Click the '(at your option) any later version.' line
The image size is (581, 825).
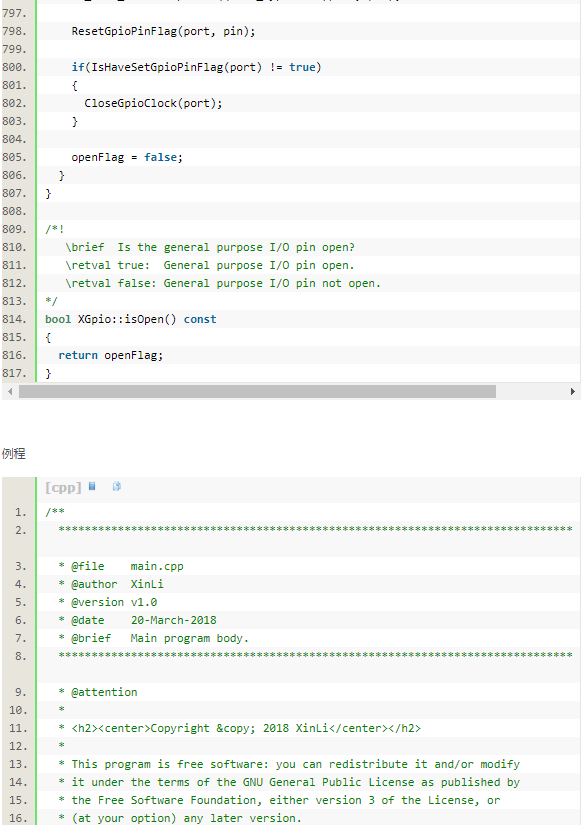pyautogui.click(x=180, y=818)
